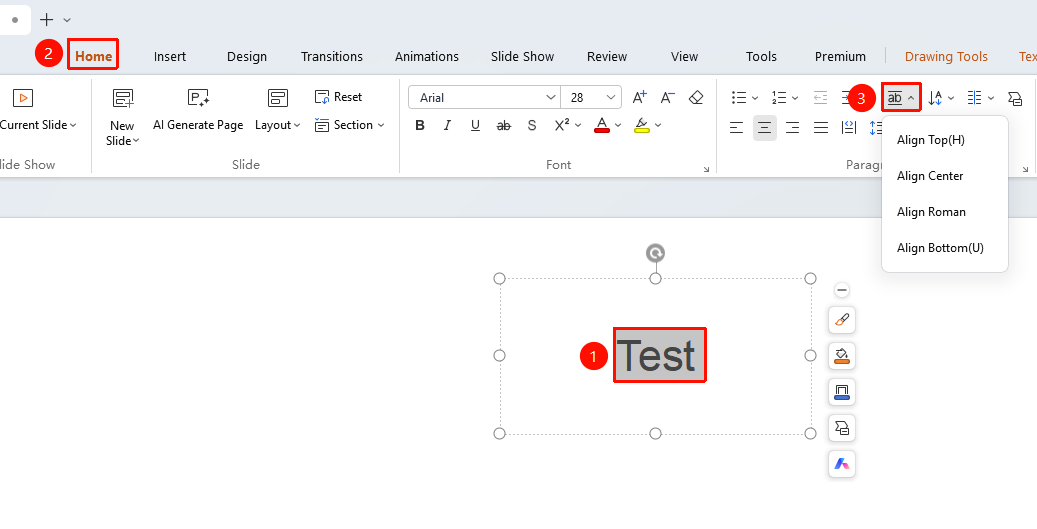Switch to the Design tab
1037x529 pixels.
pos(247,56)
